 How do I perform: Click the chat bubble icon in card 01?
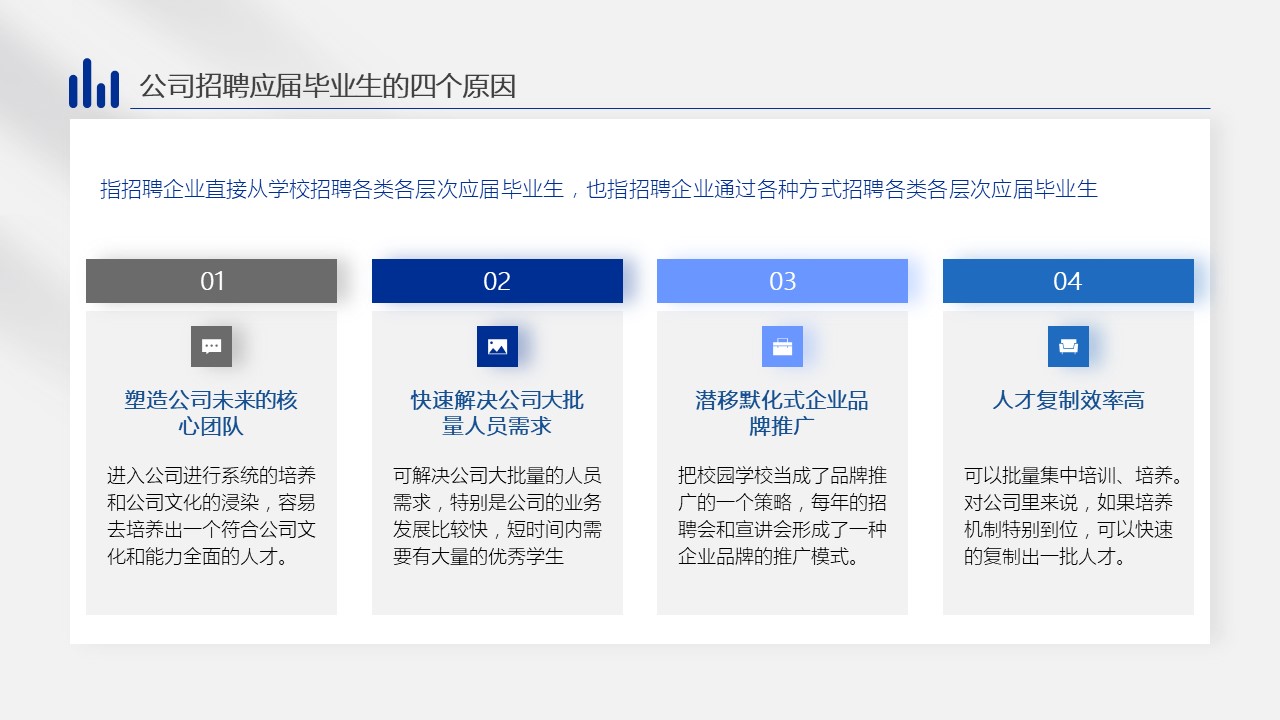[x=211, y=346]
